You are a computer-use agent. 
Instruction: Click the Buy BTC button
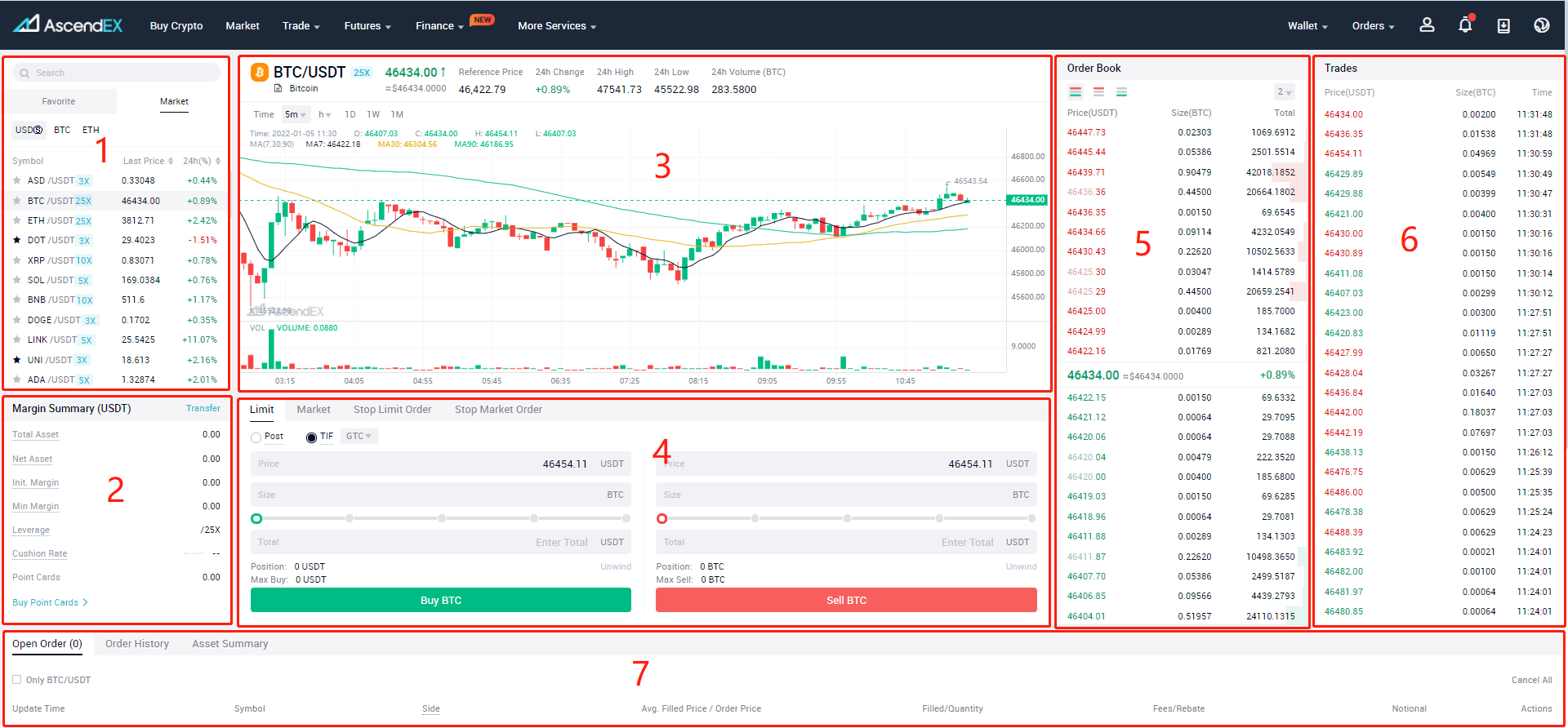(441, 600)
